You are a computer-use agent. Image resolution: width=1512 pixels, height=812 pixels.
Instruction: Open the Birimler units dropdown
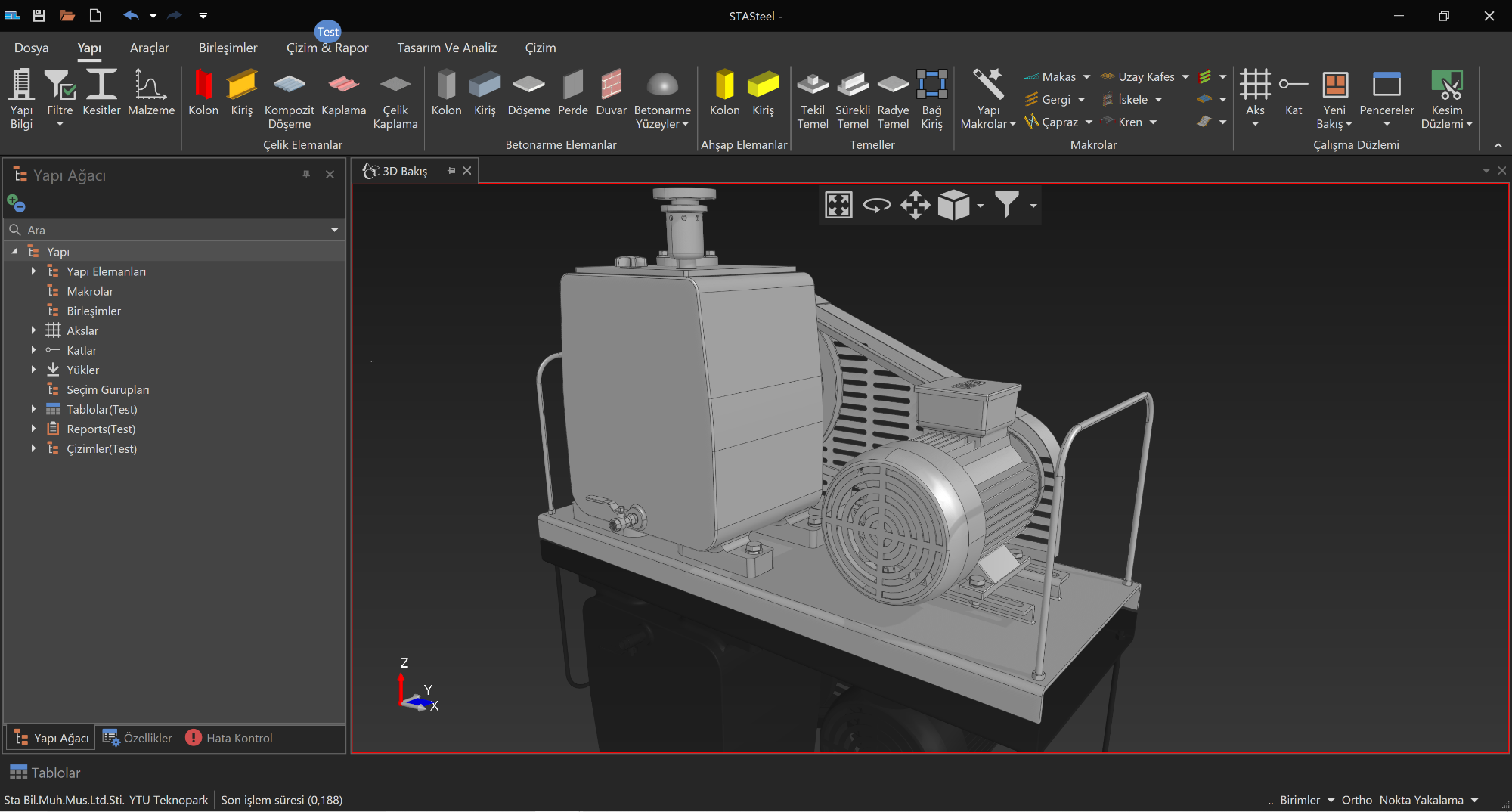1306,800
